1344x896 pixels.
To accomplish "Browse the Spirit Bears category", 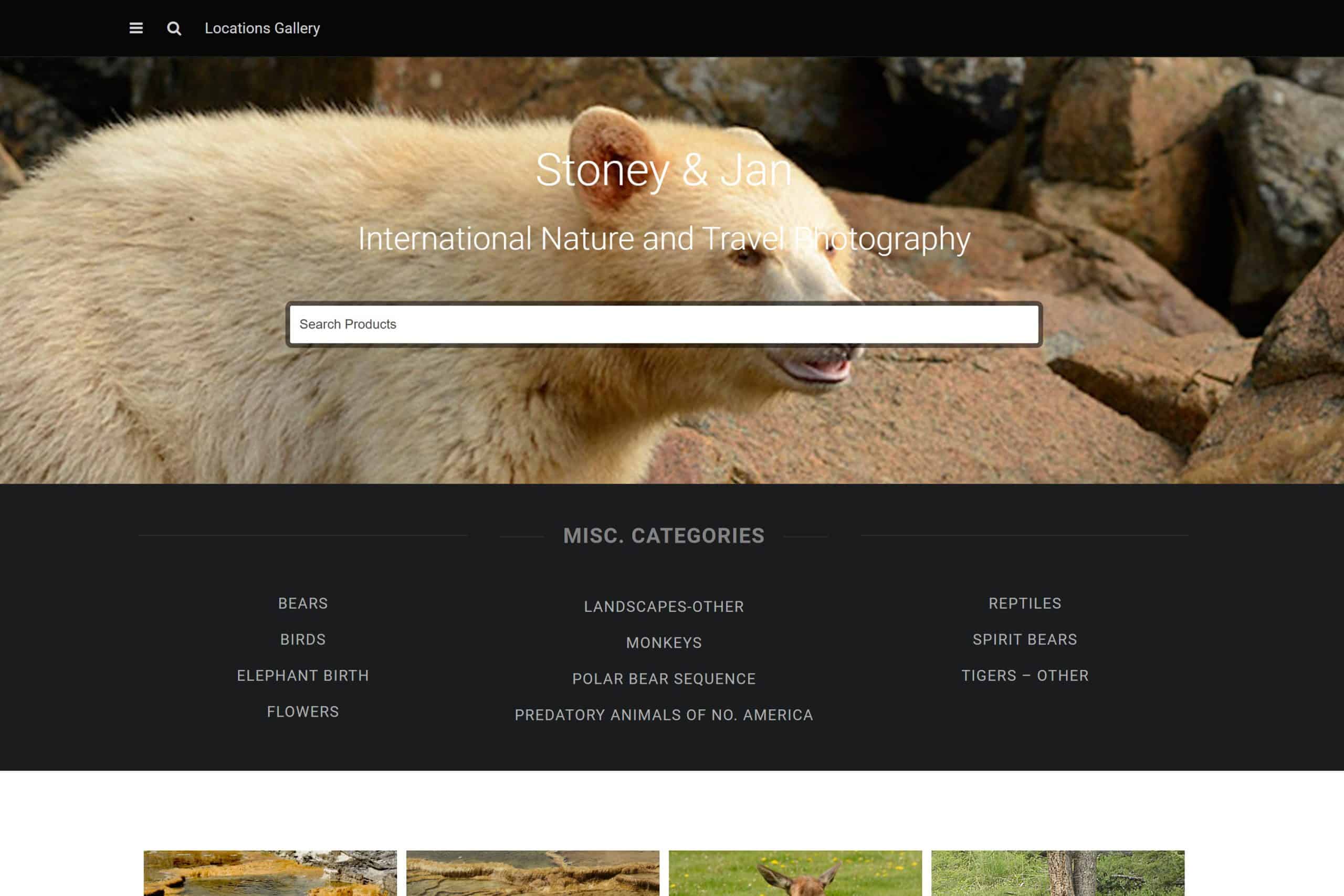I will [1025, 639].
